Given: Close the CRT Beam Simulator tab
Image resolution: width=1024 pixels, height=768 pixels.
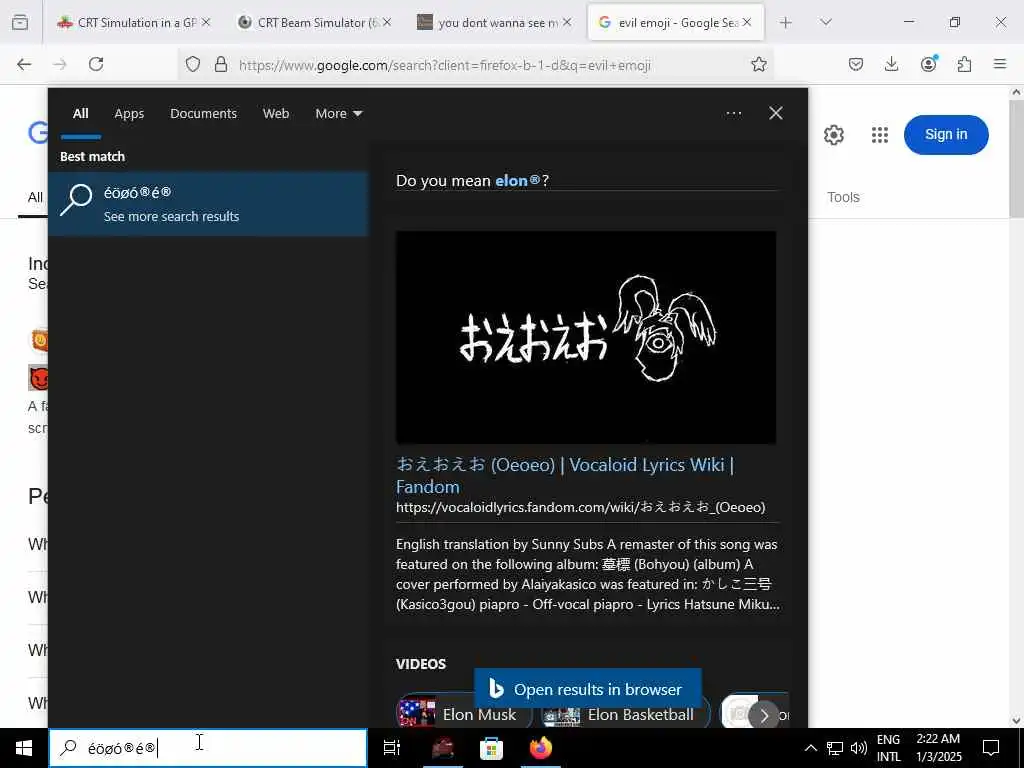Looking at the screenshot, I should pos(387,22).
